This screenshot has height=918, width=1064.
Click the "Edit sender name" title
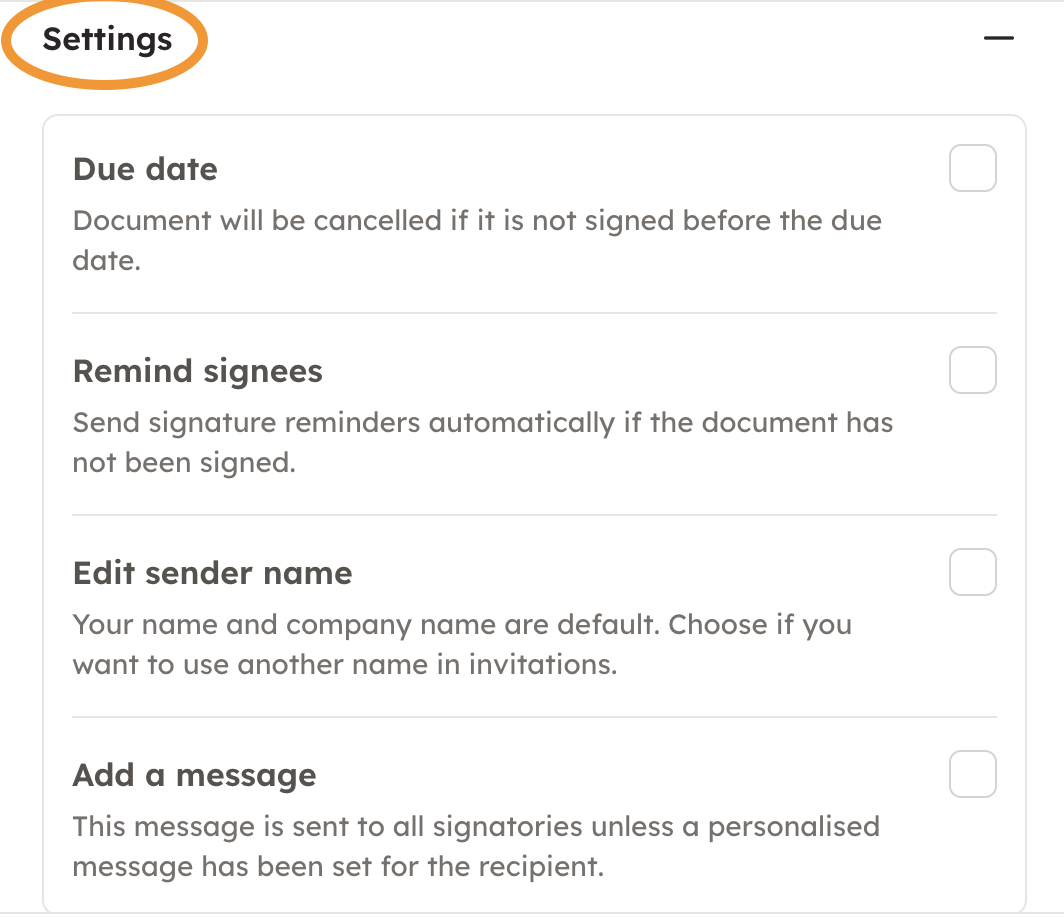(x=212, y=573)
